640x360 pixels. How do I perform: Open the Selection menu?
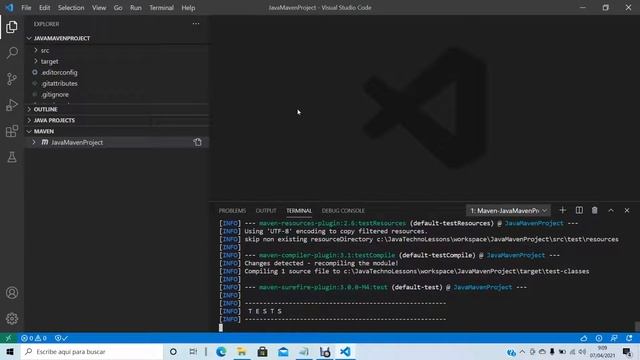[71, 8]
